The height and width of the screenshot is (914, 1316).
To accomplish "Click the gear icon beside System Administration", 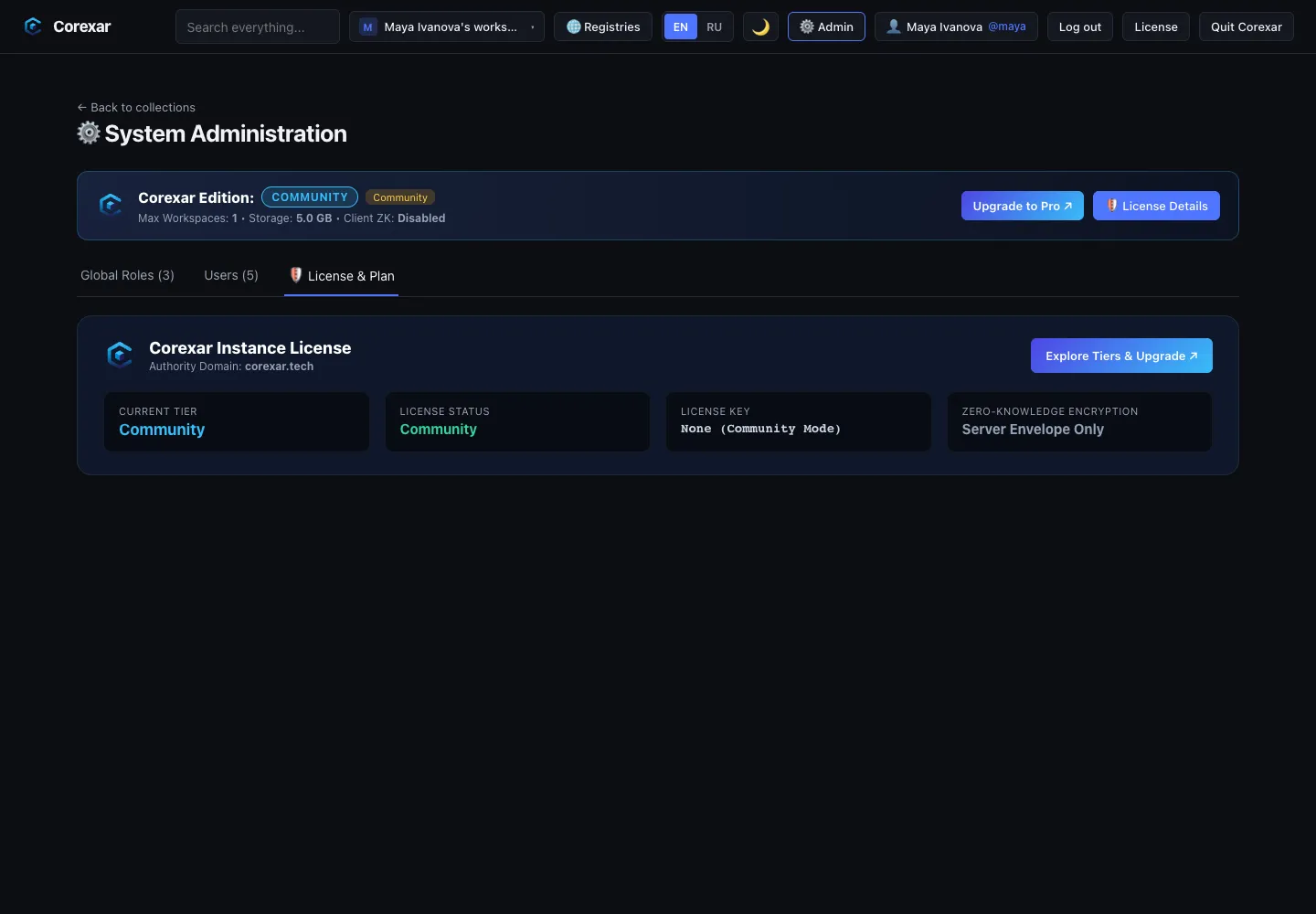I will (89, 133).
